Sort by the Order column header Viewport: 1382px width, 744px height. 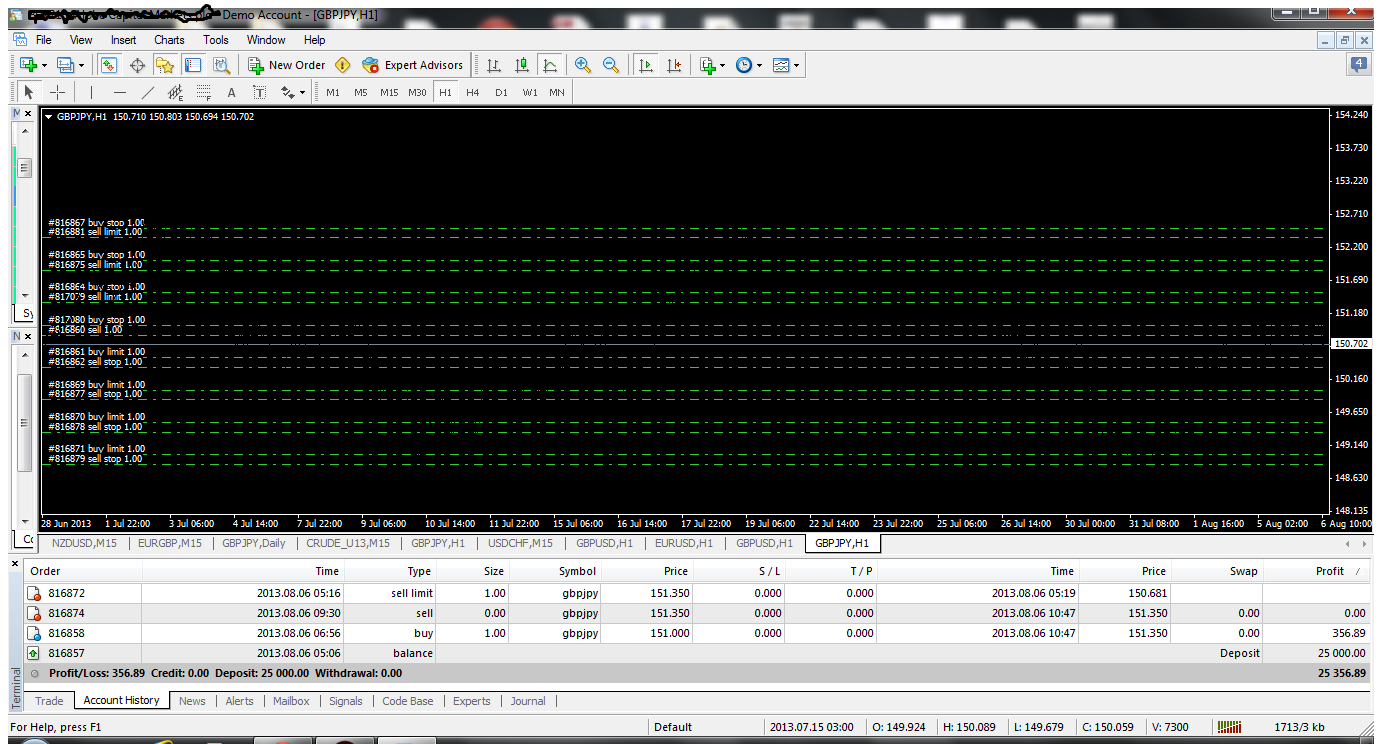point(83,571)
